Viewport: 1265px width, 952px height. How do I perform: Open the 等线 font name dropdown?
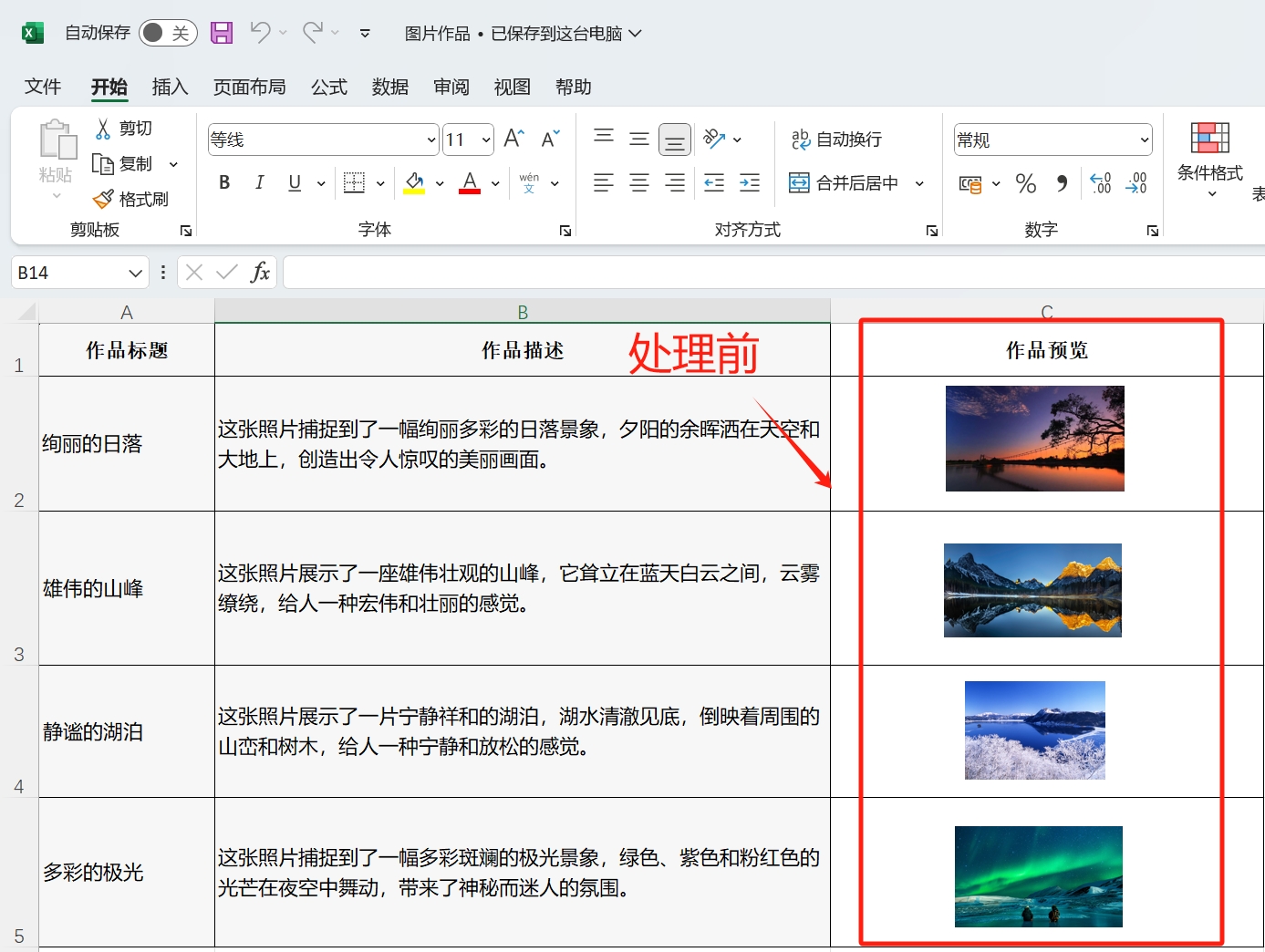pos(430,139)
